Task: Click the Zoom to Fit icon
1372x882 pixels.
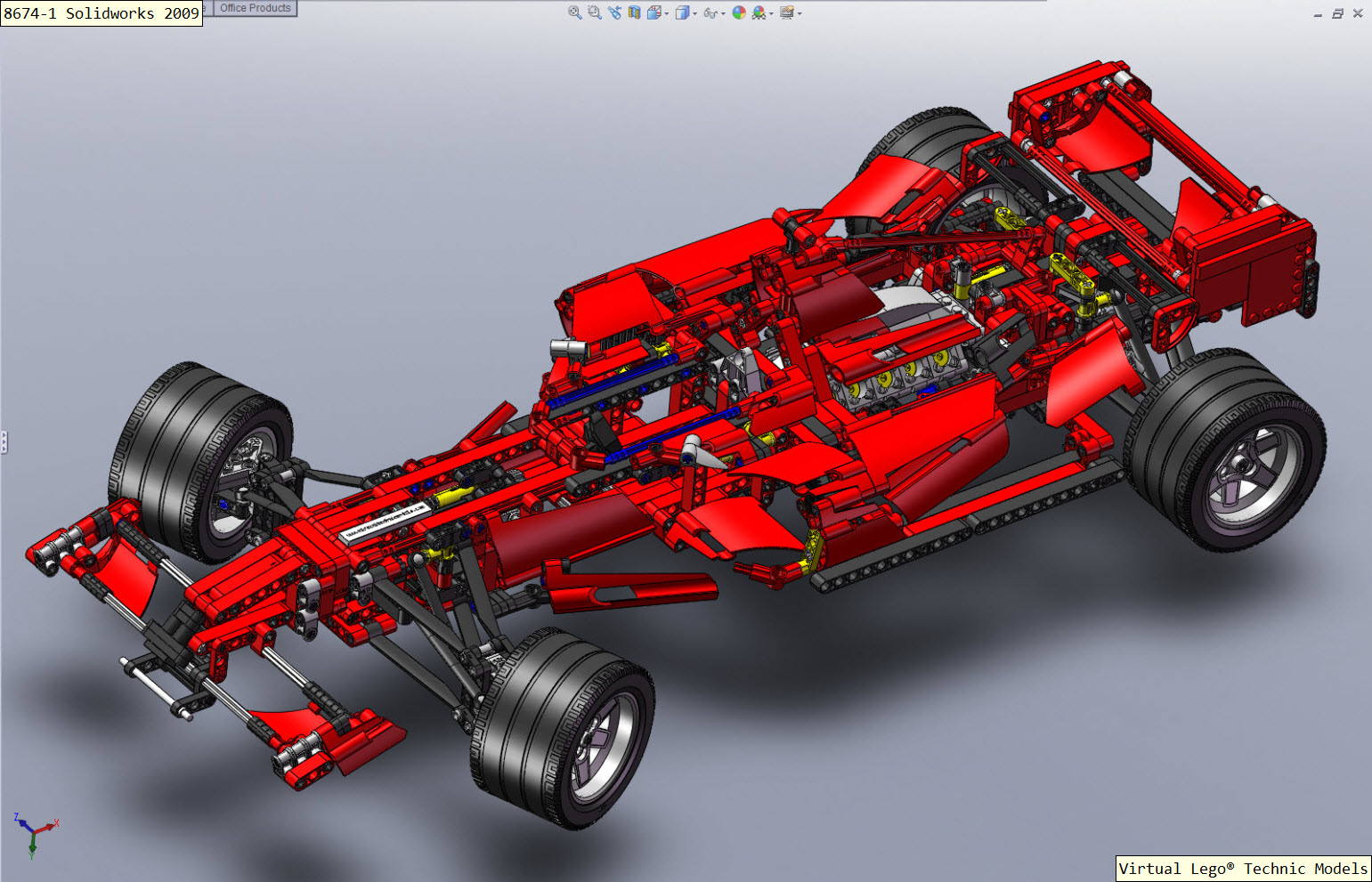Action: point(575,12)
